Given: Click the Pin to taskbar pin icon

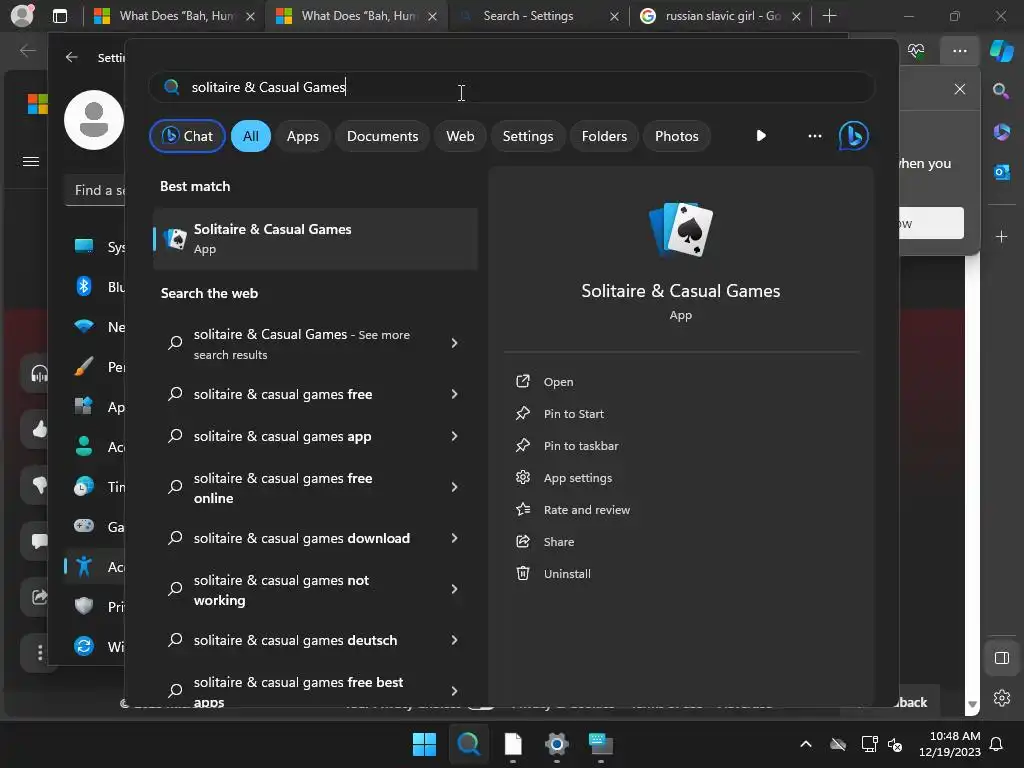Looking at the screenshot, I should click(x=522, y=445).
